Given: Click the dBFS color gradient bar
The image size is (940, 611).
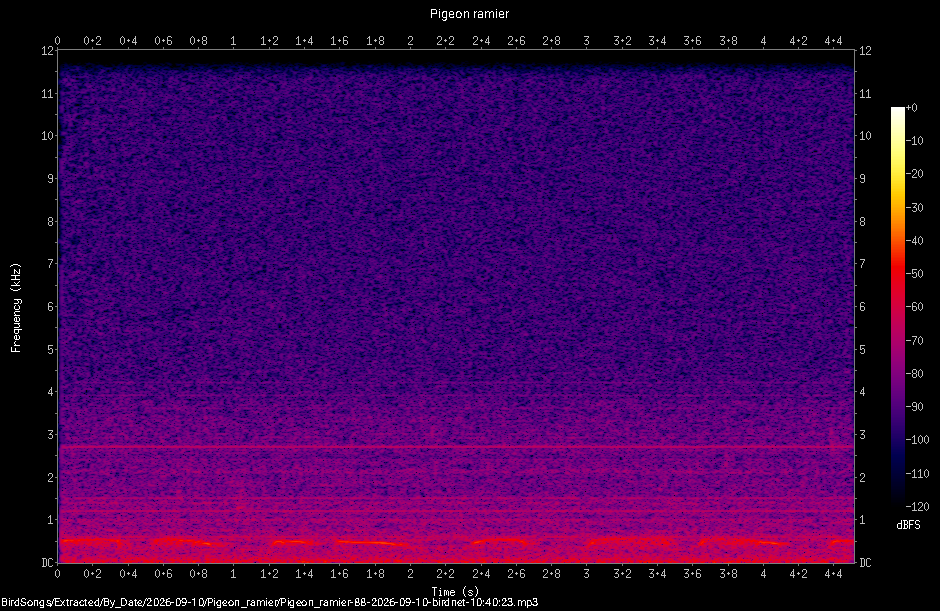Looking at the screenshot, I should (897, 307).
